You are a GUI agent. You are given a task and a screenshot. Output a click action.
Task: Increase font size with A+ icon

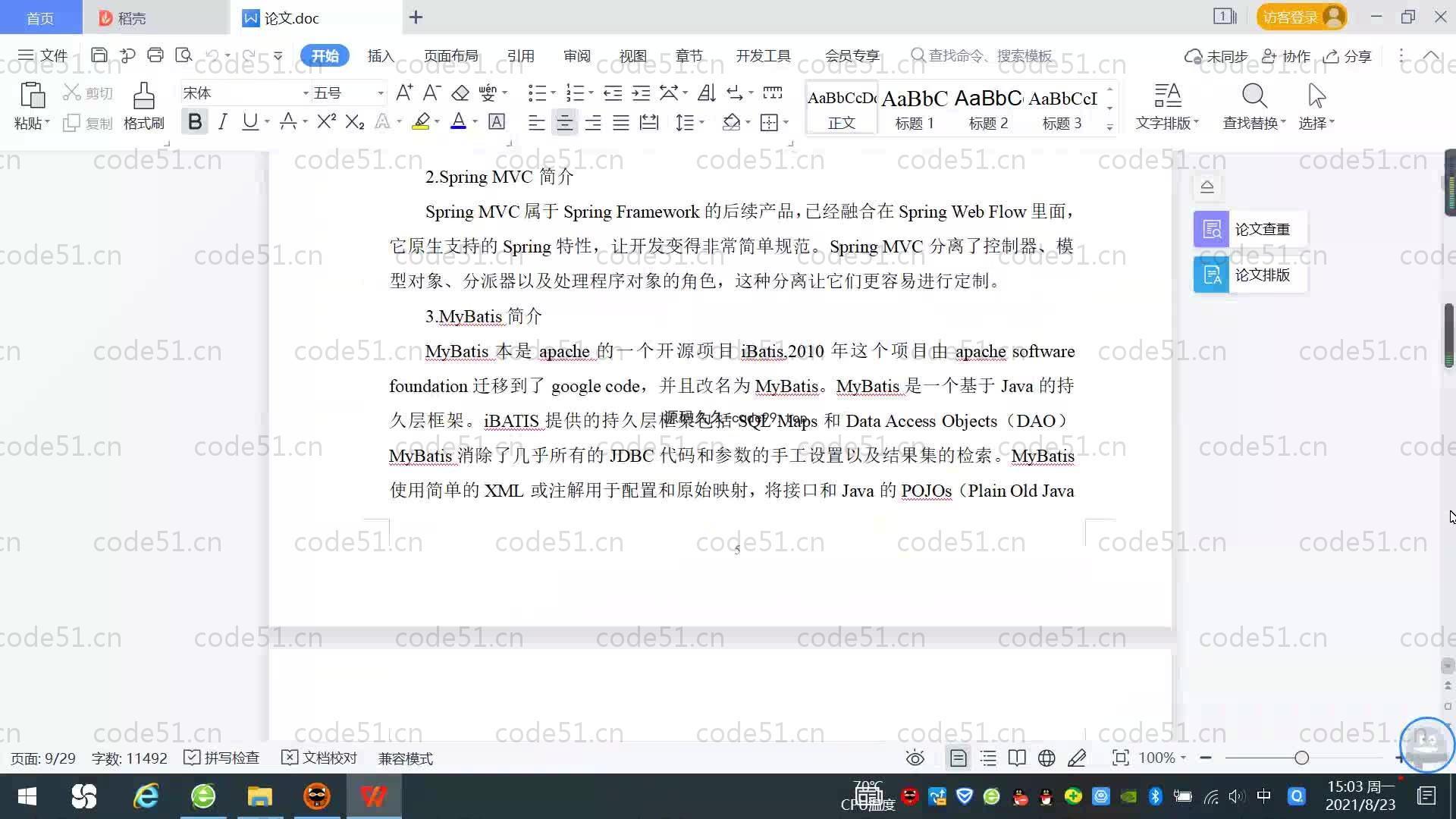(x=404, y=93)
